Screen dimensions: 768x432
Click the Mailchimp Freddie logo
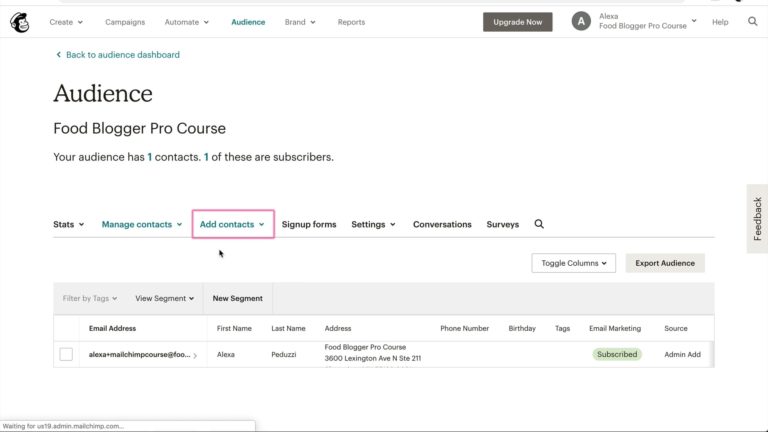[x=20, y=22]
